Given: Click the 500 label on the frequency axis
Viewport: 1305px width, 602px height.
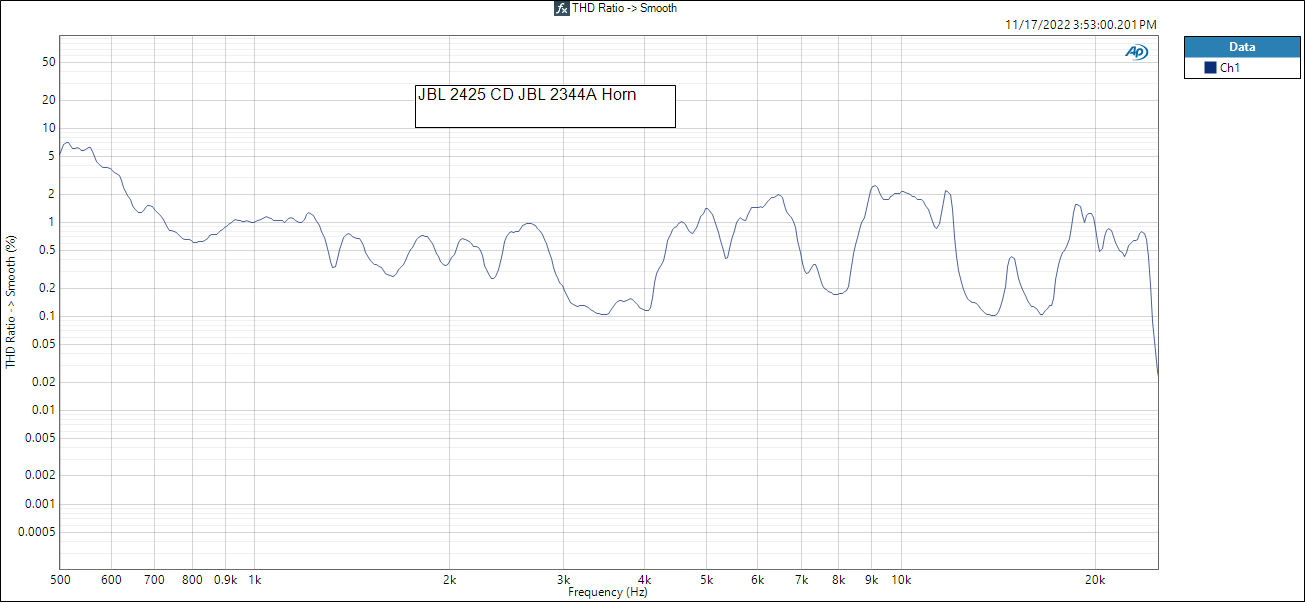Looking at the screenshot, I should [60, 579].
